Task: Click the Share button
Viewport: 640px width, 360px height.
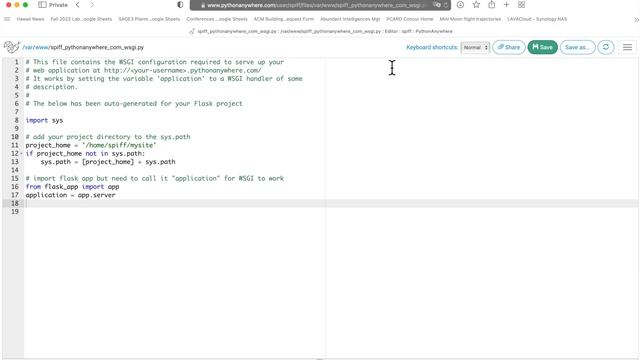Action: [509, 47]
